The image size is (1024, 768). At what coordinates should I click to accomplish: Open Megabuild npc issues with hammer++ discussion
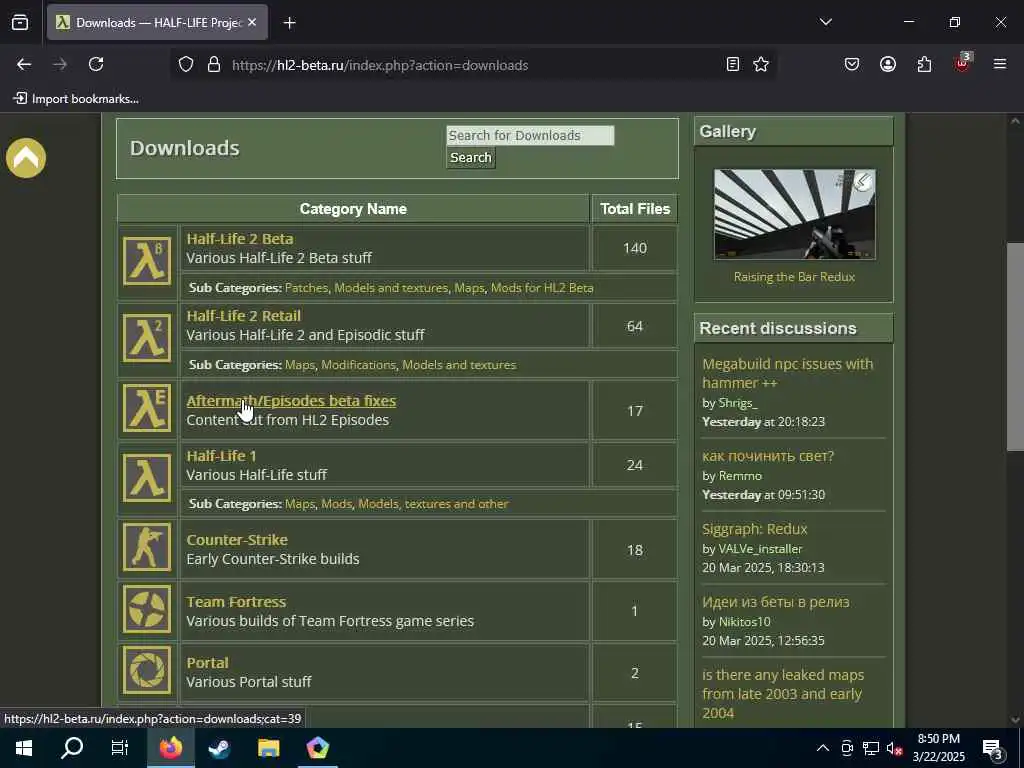[x=787, y=374]
